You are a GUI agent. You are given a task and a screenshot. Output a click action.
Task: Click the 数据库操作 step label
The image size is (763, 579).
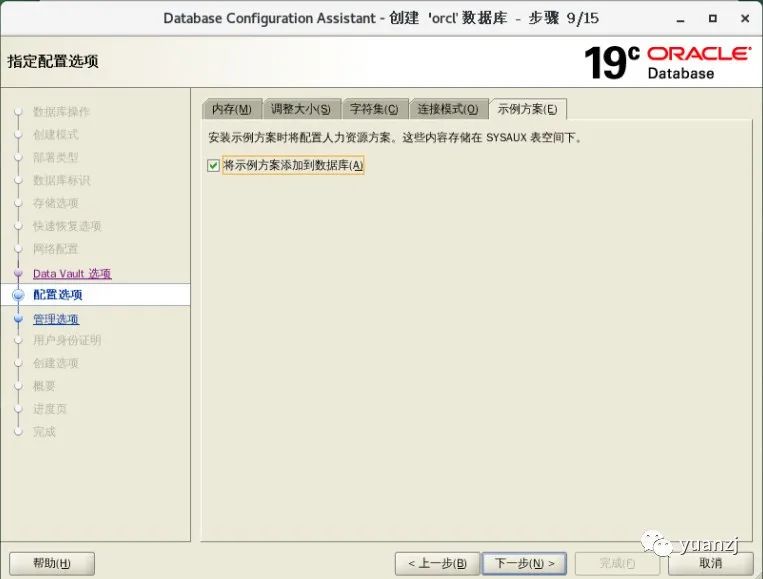tap(61, 112)
